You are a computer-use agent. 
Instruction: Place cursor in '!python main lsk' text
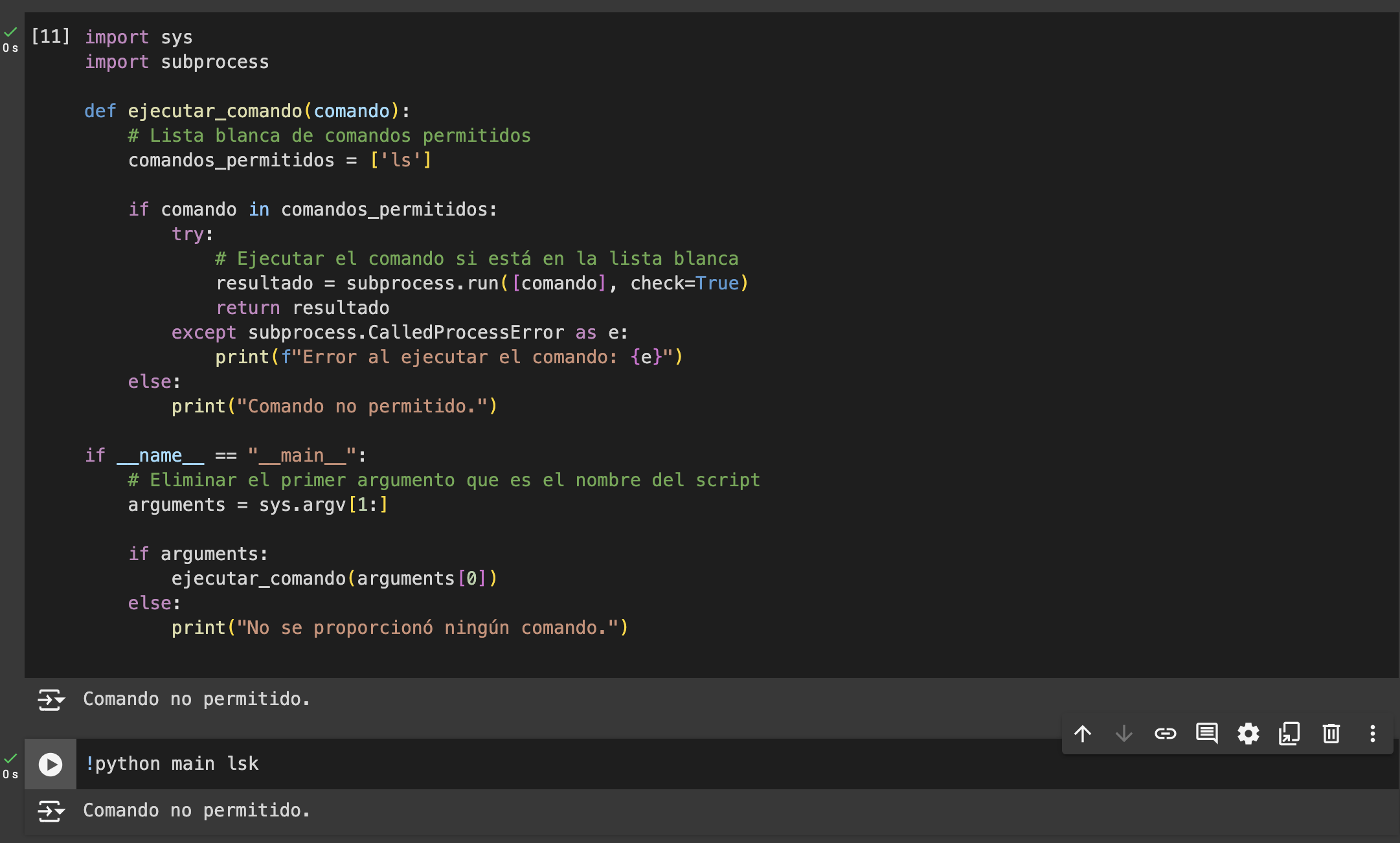tap(172, 764)
